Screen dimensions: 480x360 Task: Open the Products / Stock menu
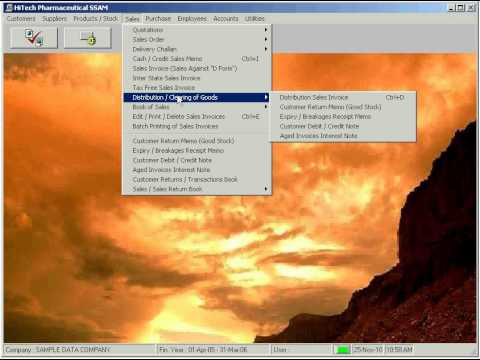coord(96,19)
